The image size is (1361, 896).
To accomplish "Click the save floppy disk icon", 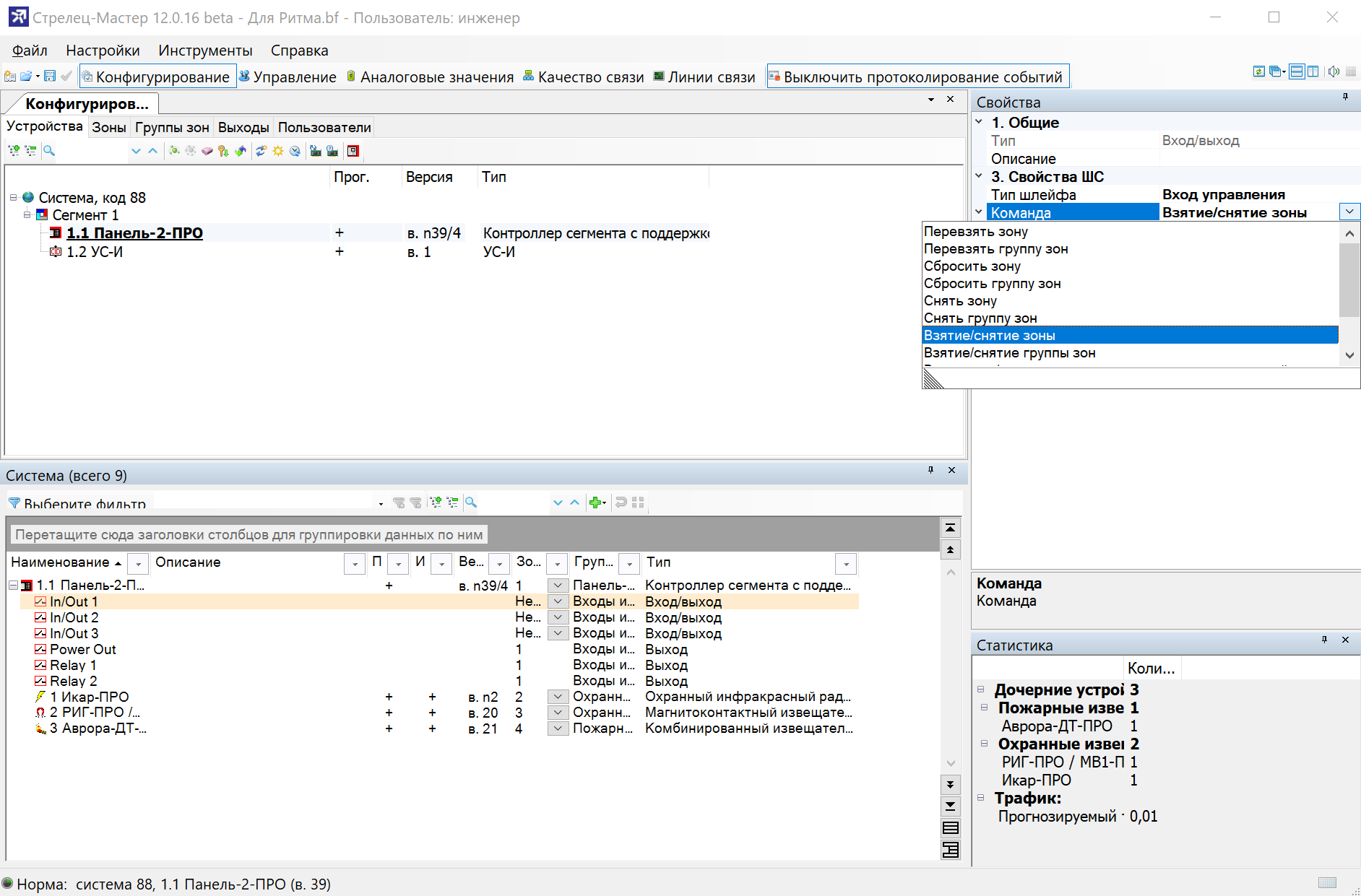I will click(50, 77).
